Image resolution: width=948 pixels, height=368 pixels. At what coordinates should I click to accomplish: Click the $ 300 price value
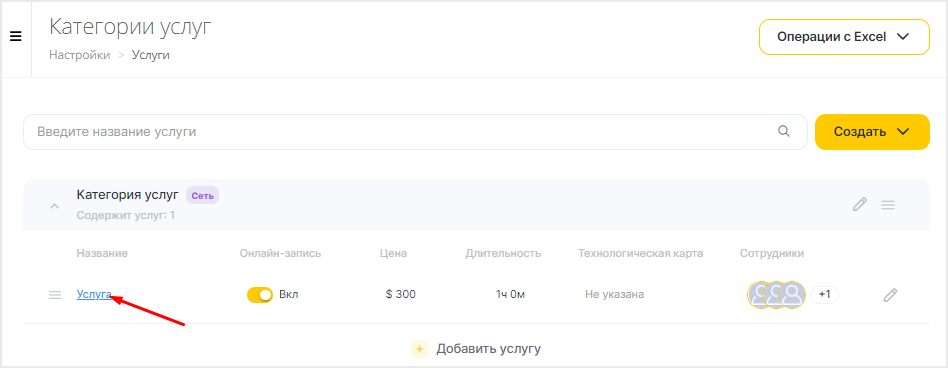[x=400, y=295]
